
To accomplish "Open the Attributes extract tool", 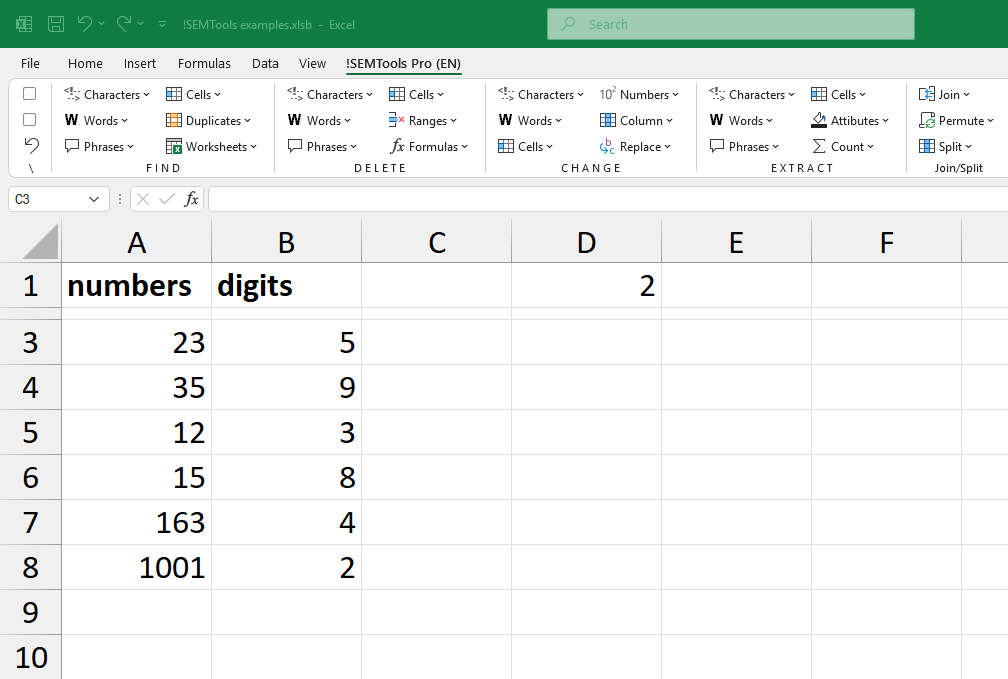I will pyautogui.click(x=850, y=120).
